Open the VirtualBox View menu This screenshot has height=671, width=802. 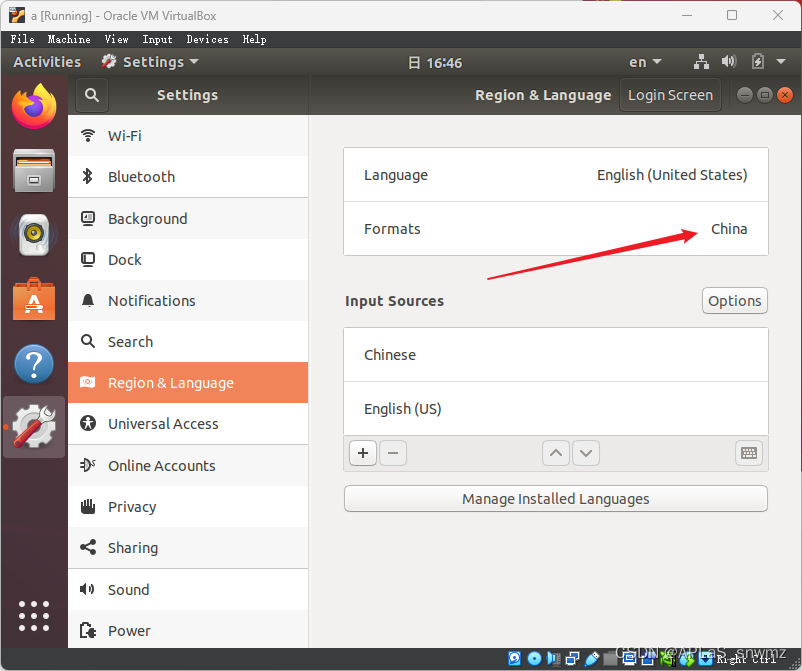tap(117, 39)
